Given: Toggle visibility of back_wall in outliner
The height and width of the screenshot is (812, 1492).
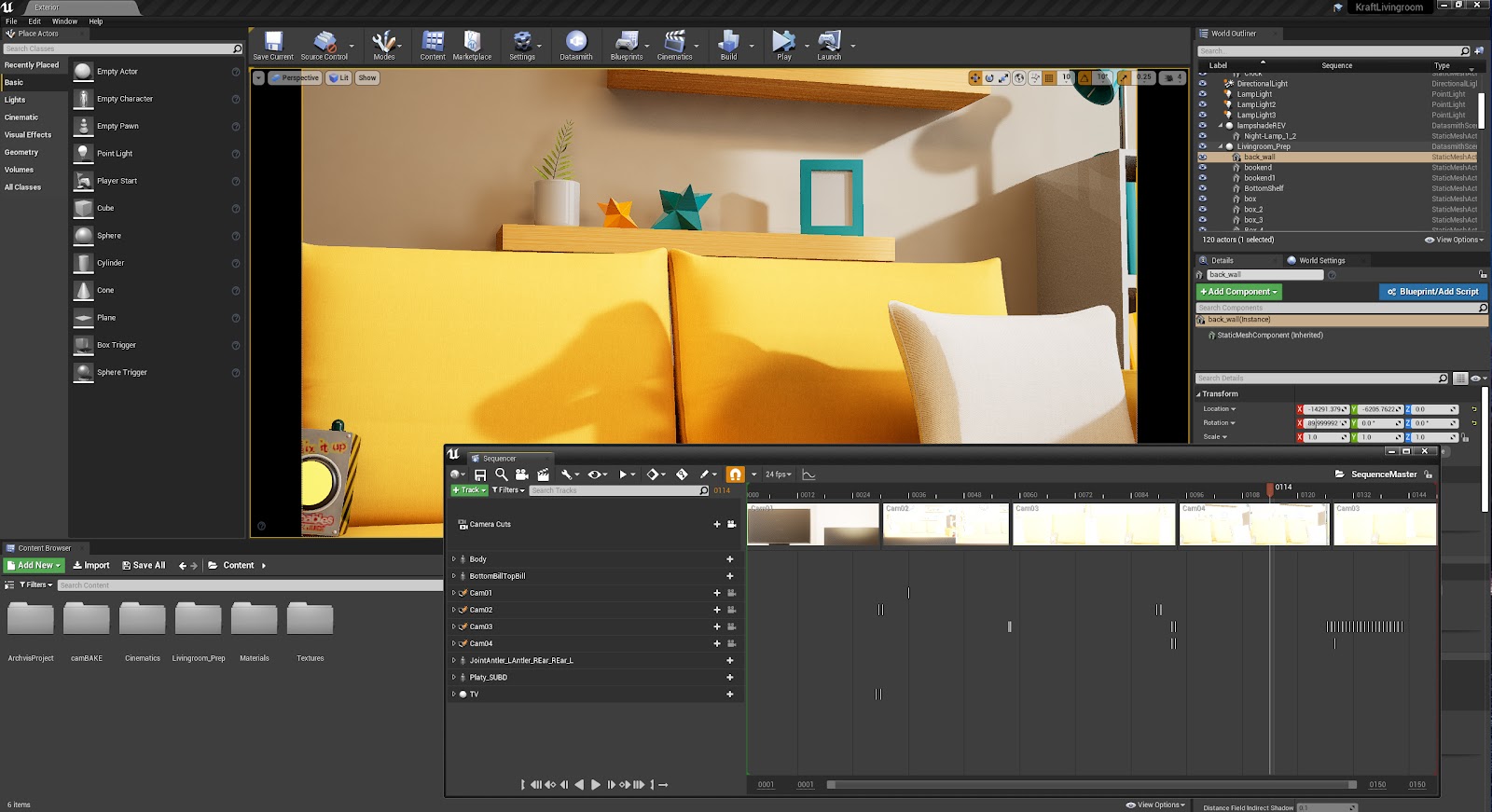Looking at the screenshot, I should tap(1202, 158).
